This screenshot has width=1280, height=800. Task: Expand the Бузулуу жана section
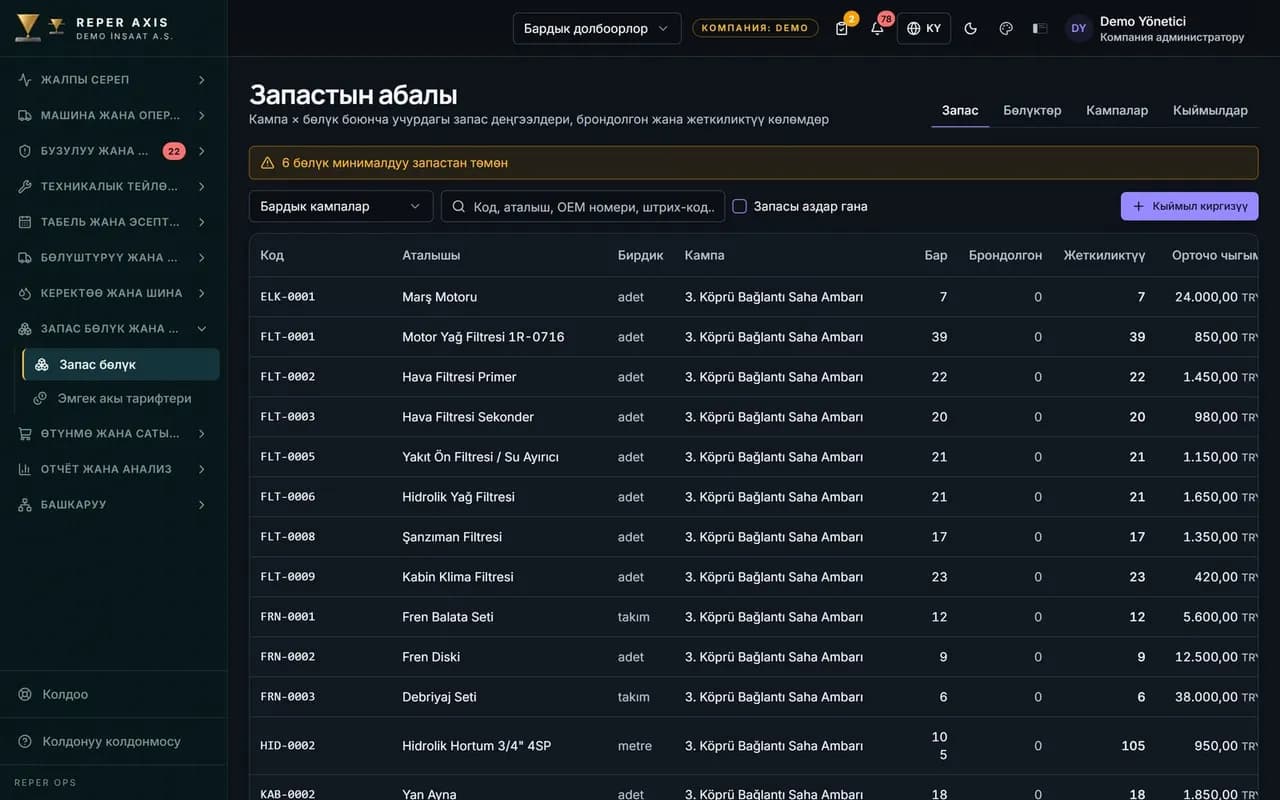point(113,151)
